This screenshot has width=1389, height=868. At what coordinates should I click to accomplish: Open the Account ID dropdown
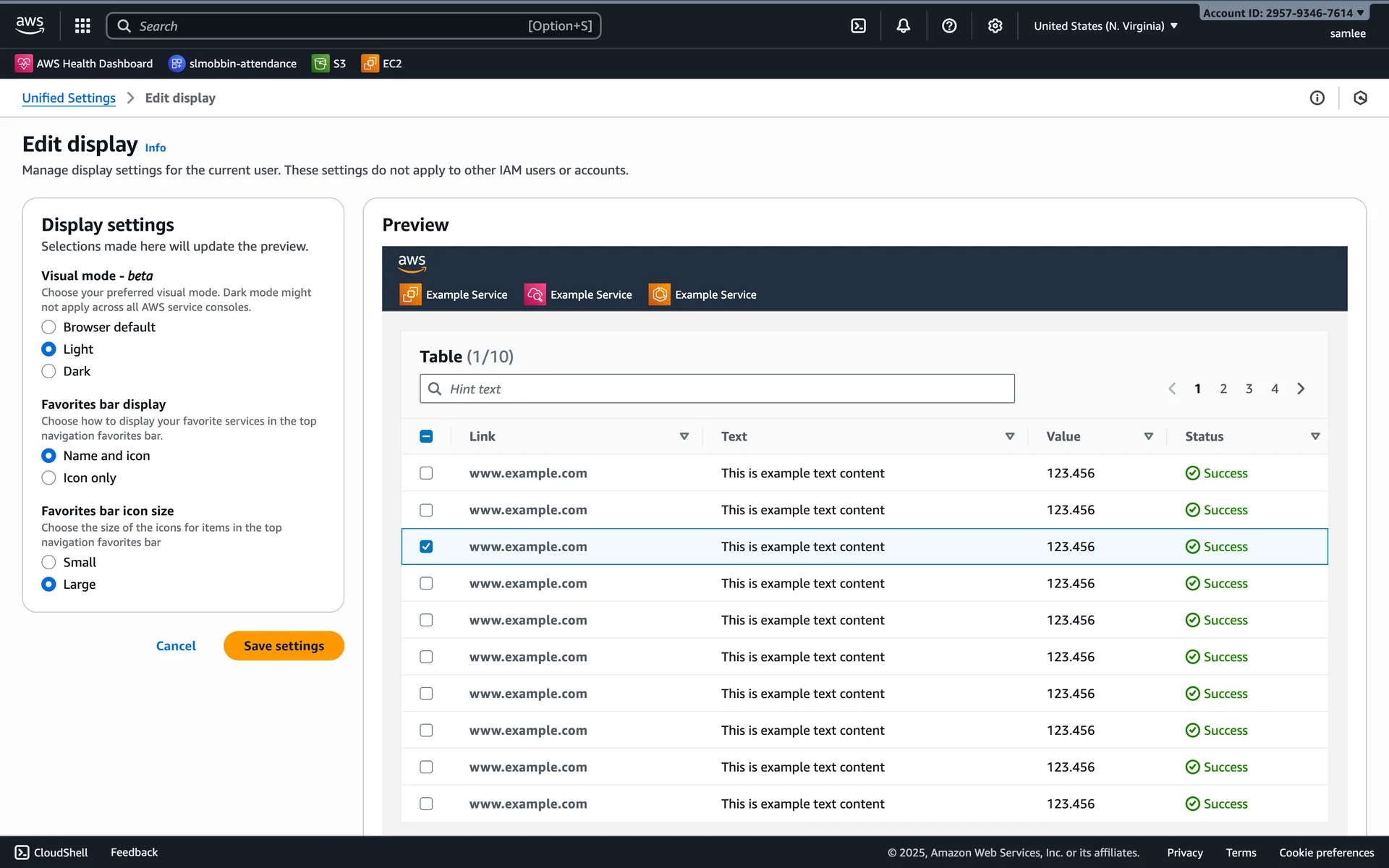click(1283, 13)
